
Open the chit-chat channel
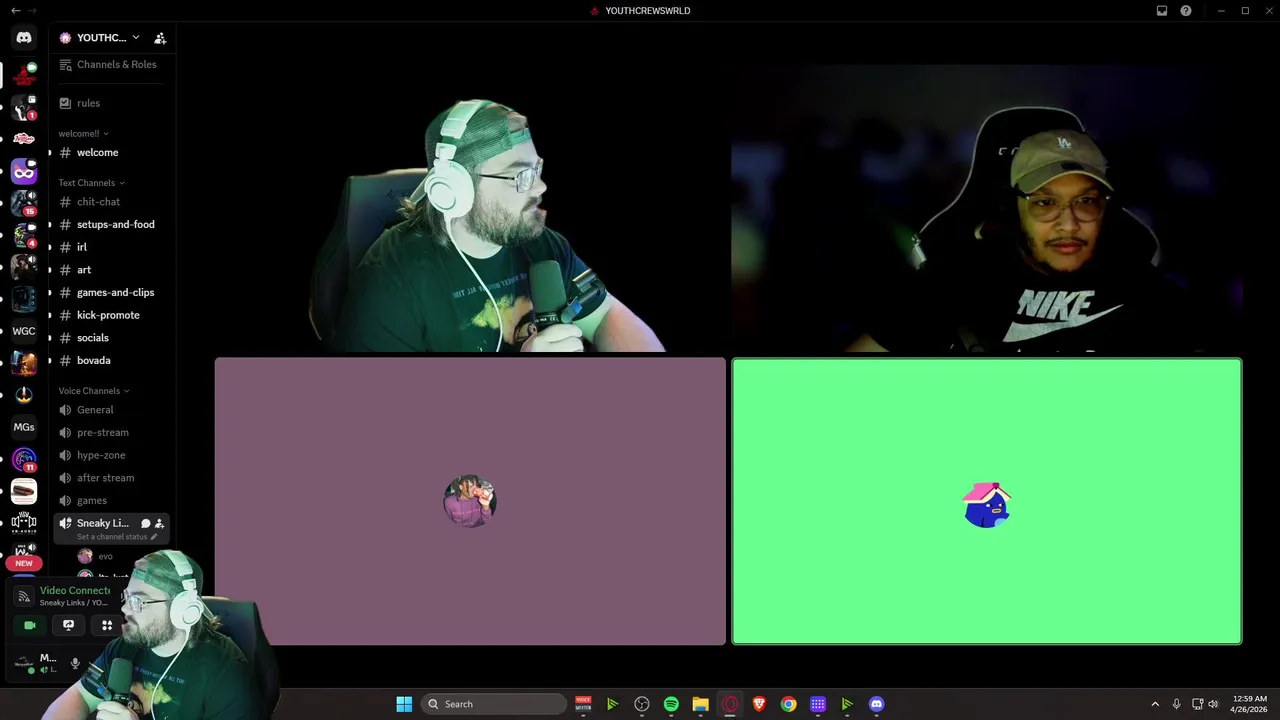(x=112, y=202)
